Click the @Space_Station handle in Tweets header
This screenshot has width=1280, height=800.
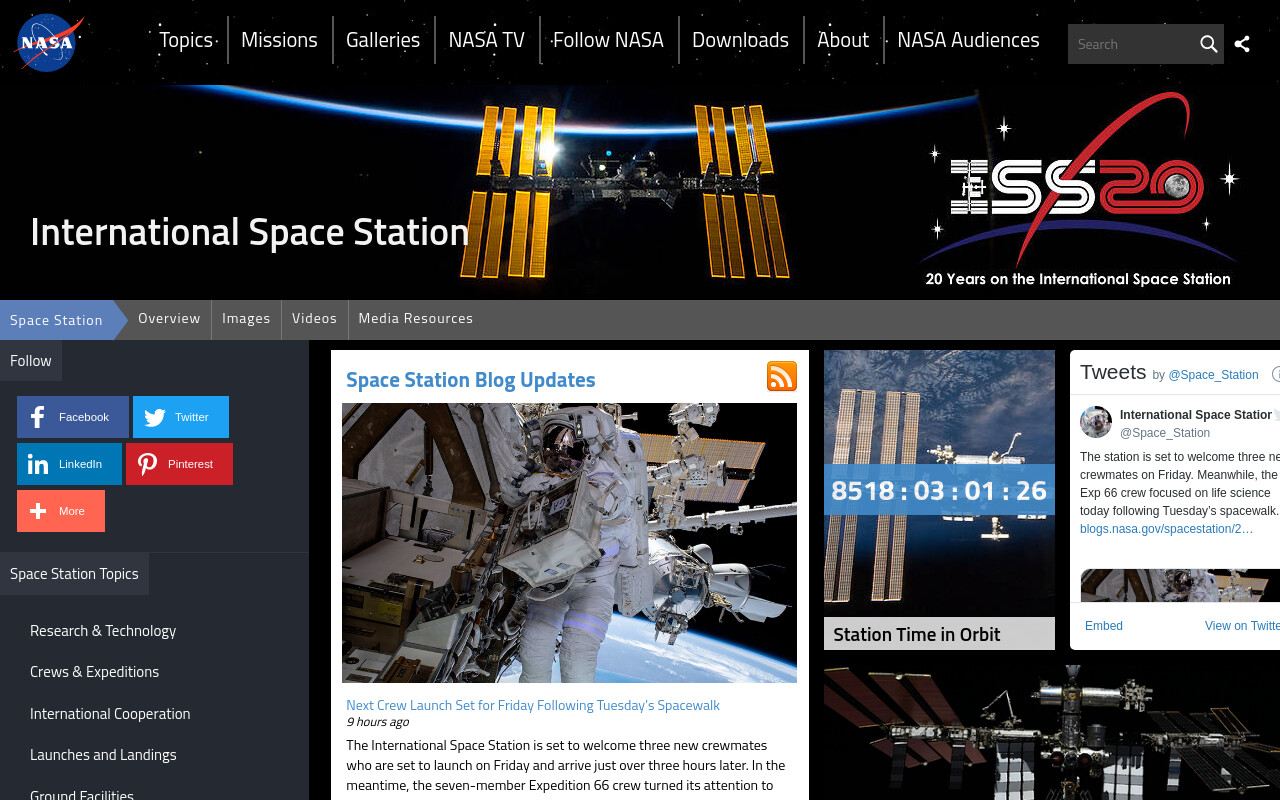pyautogui.click(x=1213, y=375)
